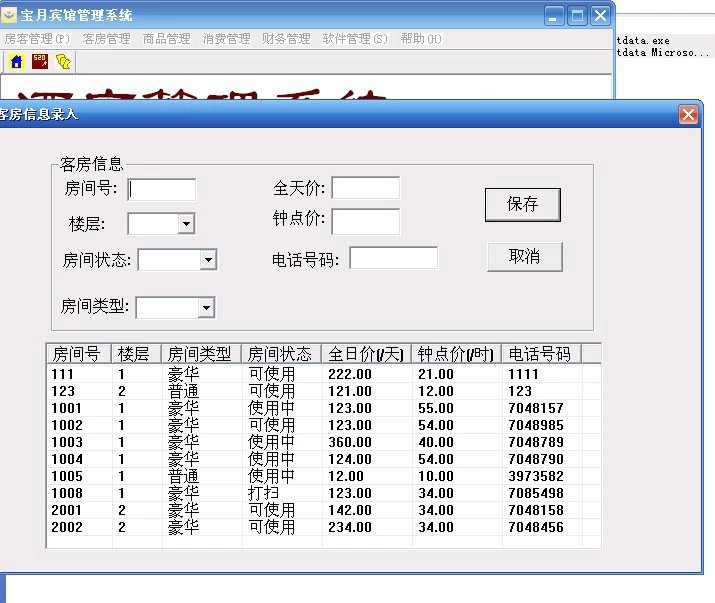
Task: Click the 保存 button
Action: tap(522, 204)
